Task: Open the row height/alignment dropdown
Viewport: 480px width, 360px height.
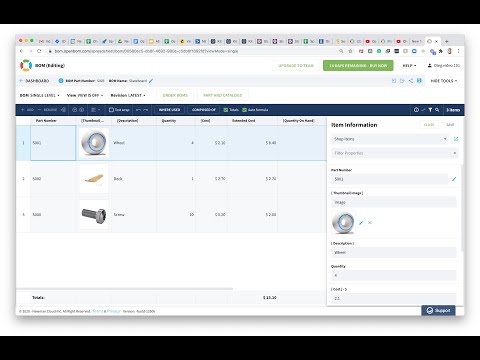Action: coord(96,110)
